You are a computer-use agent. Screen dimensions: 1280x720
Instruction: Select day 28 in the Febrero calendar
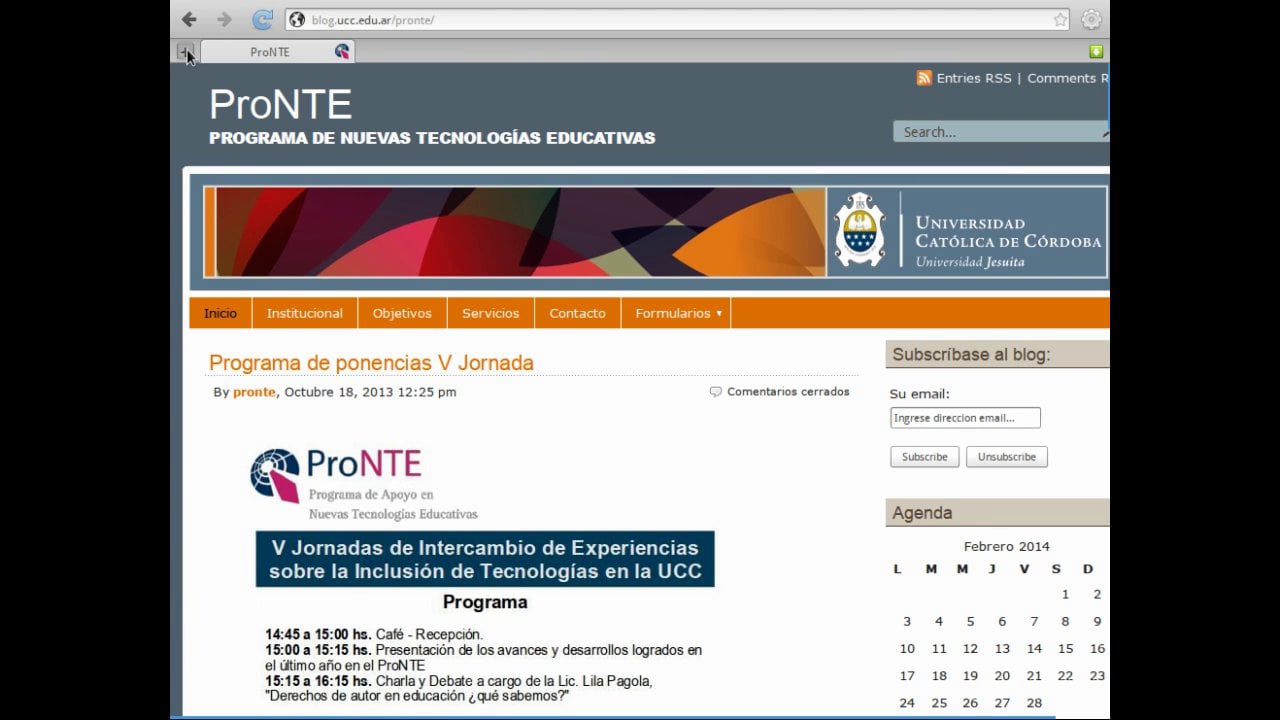1034,703
